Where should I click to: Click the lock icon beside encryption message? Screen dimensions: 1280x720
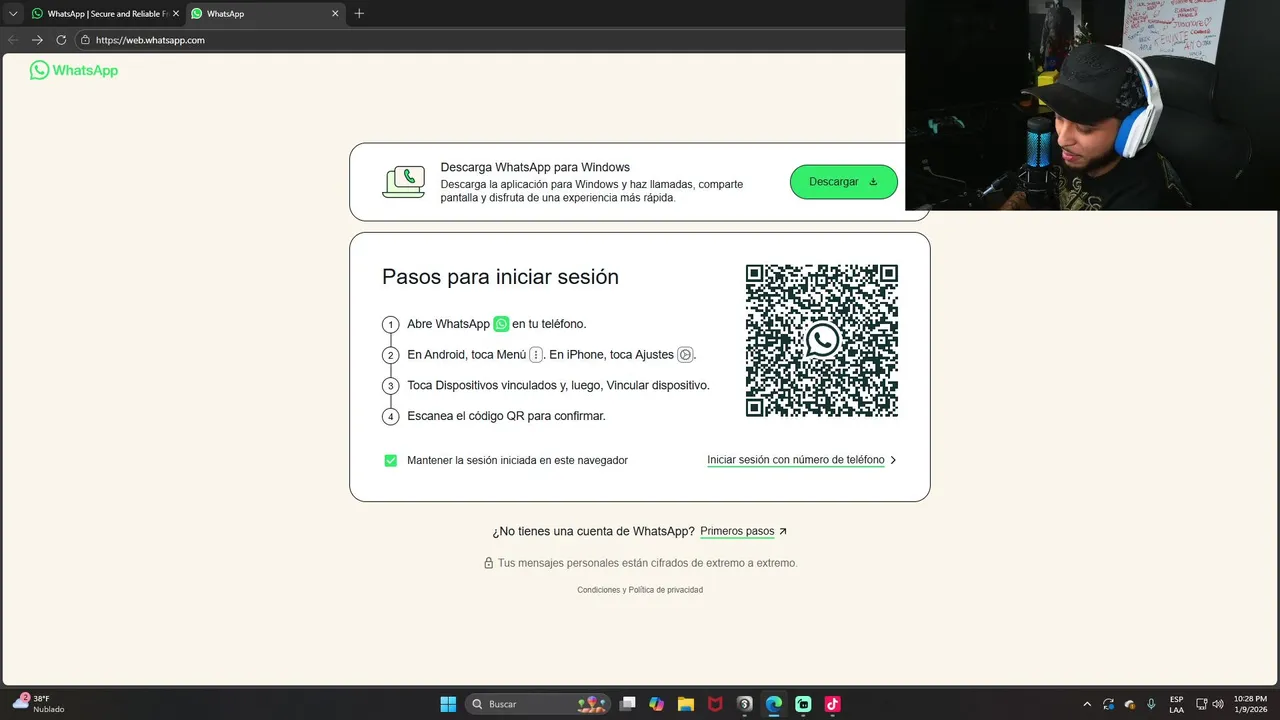pos(489,563)
